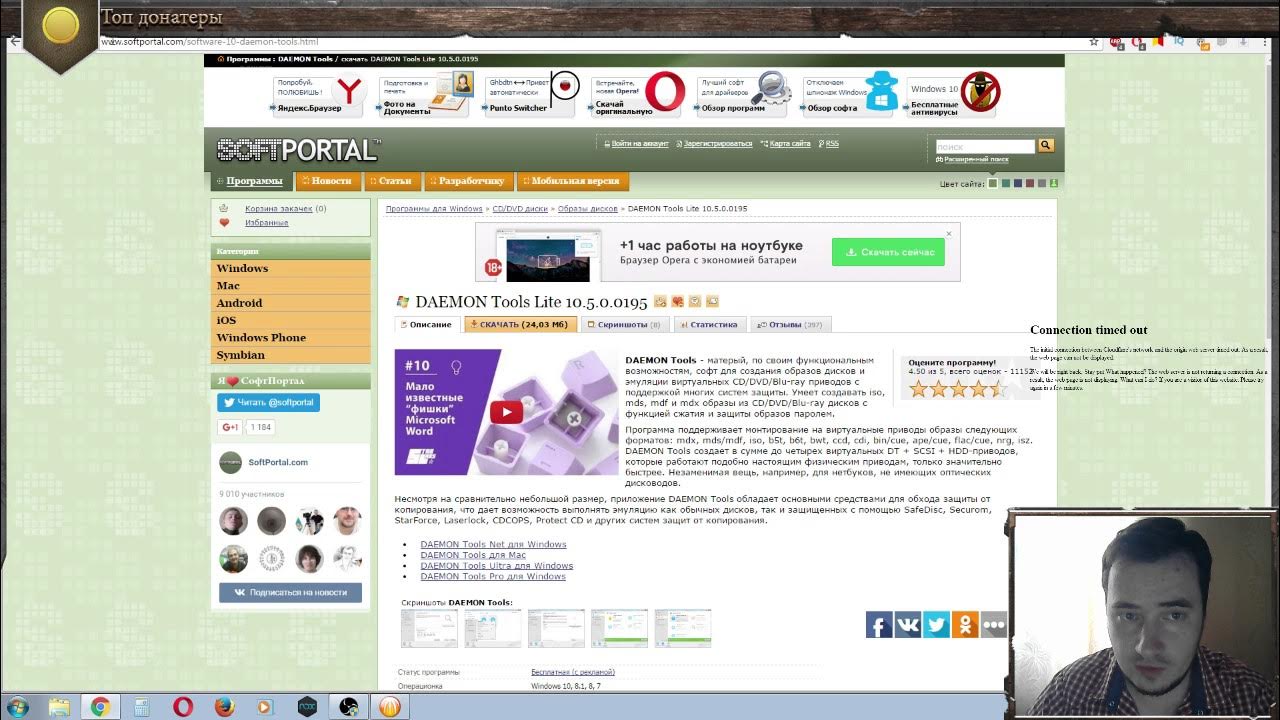
Task: Select the Windows category
Action: coord(290,268)
